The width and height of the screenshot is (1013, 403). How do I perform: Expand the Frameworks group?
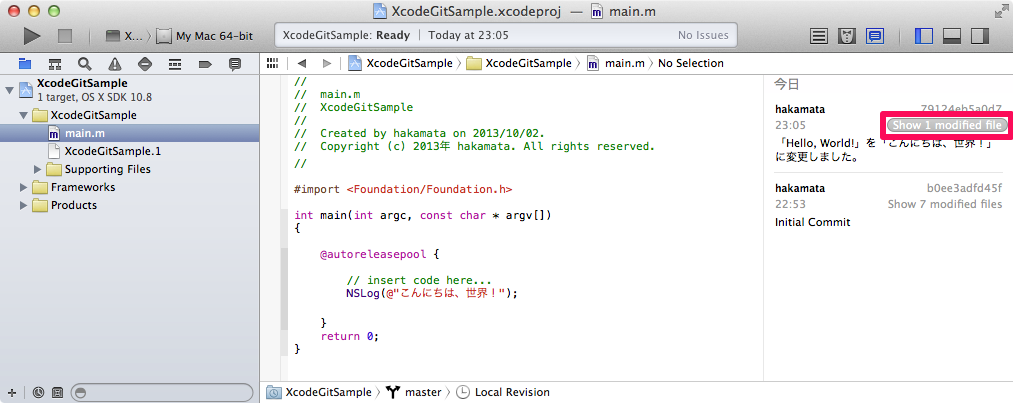[x=25, y=187]
